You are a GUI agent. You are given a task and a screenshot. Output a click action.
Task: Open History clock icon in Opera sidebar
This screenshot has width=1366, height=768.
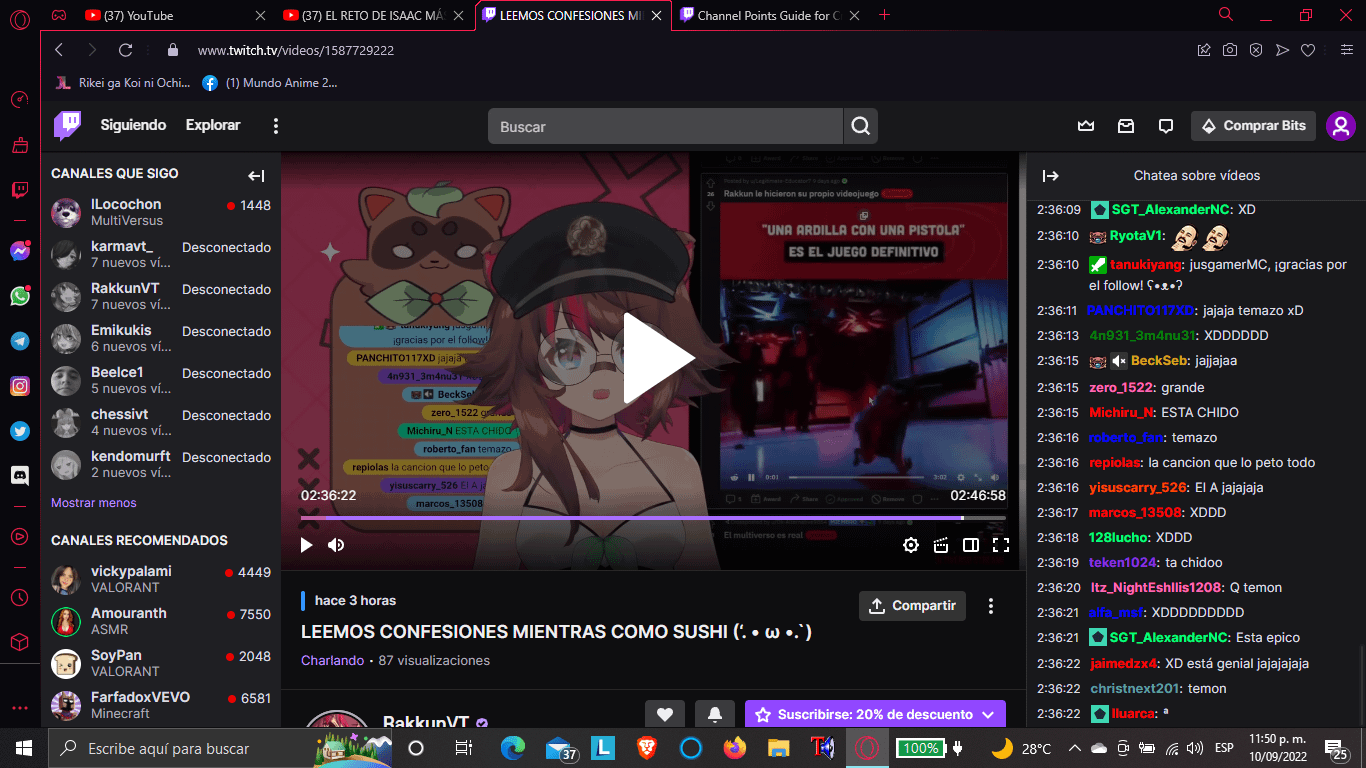(x=19, y=598)
